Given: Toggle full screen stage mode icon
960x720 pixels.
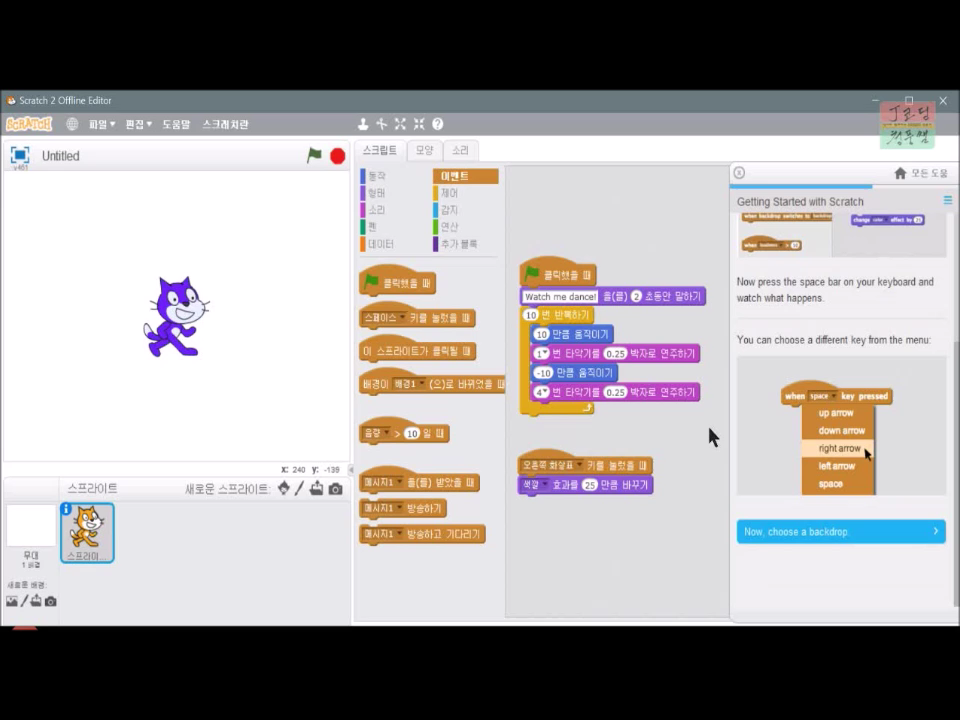Looking at the screenshot, I should tap(20, 155).
